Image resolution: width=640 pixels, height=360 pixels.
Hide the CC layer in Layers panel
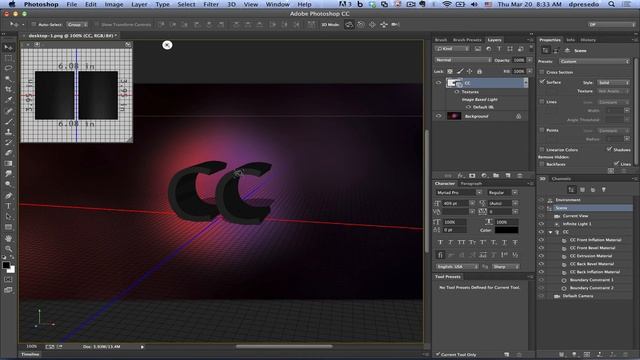[439, 83]
